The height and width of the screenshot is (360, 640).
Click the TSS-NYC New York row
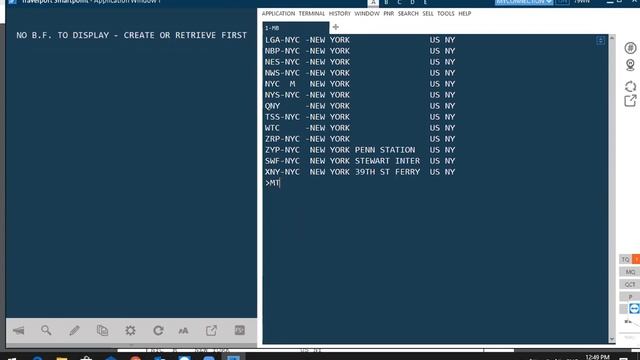(360, 117)
